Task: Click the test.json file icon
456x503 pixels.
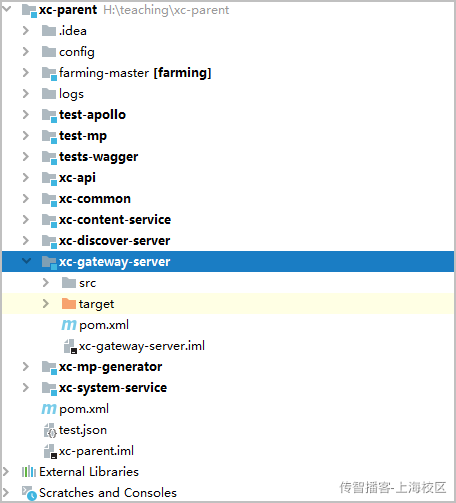Action: [x=50, y=430]
